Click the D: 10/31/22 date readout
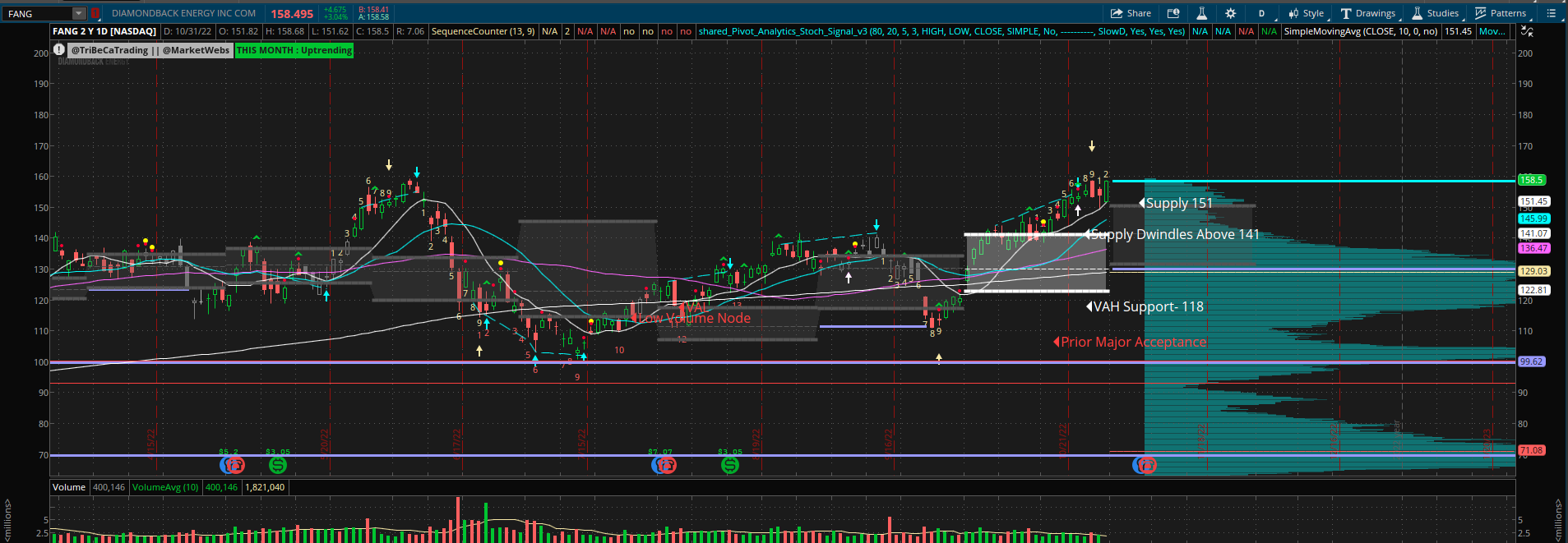The height and width of the screenshot is (543, 1568). click(x=187, y=31)
